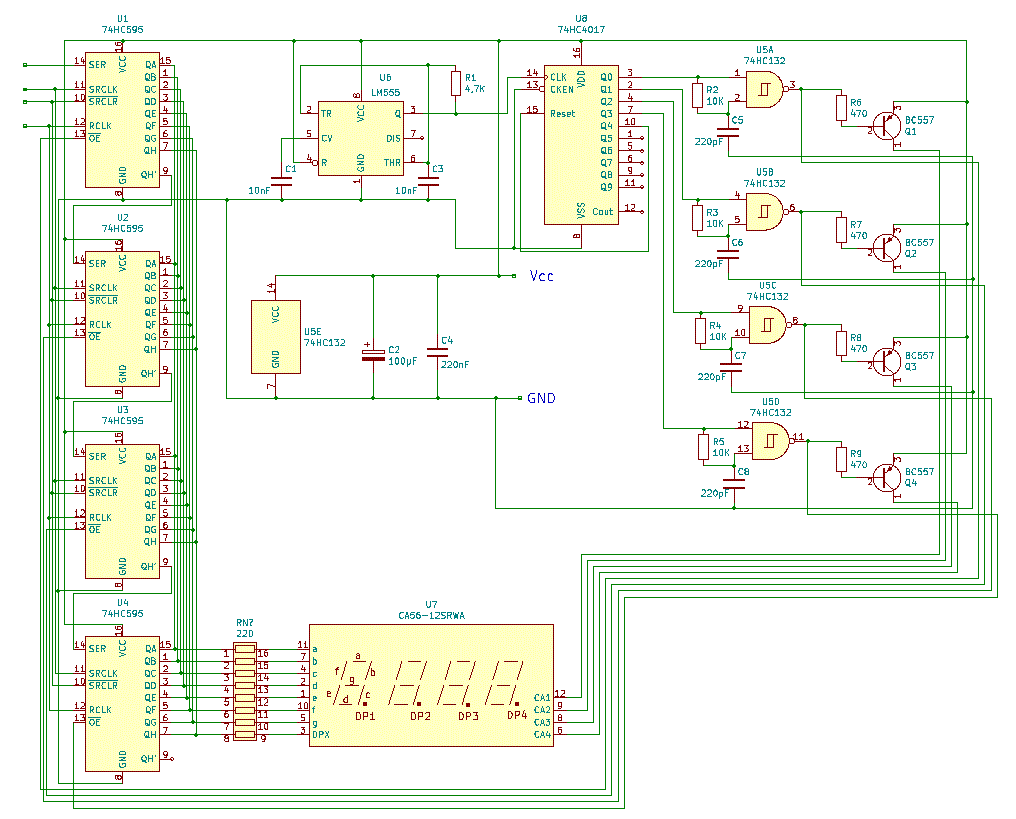Select the U3 74HC595 shift register
Screen dimensions: 1016x819
coord(122,511)
